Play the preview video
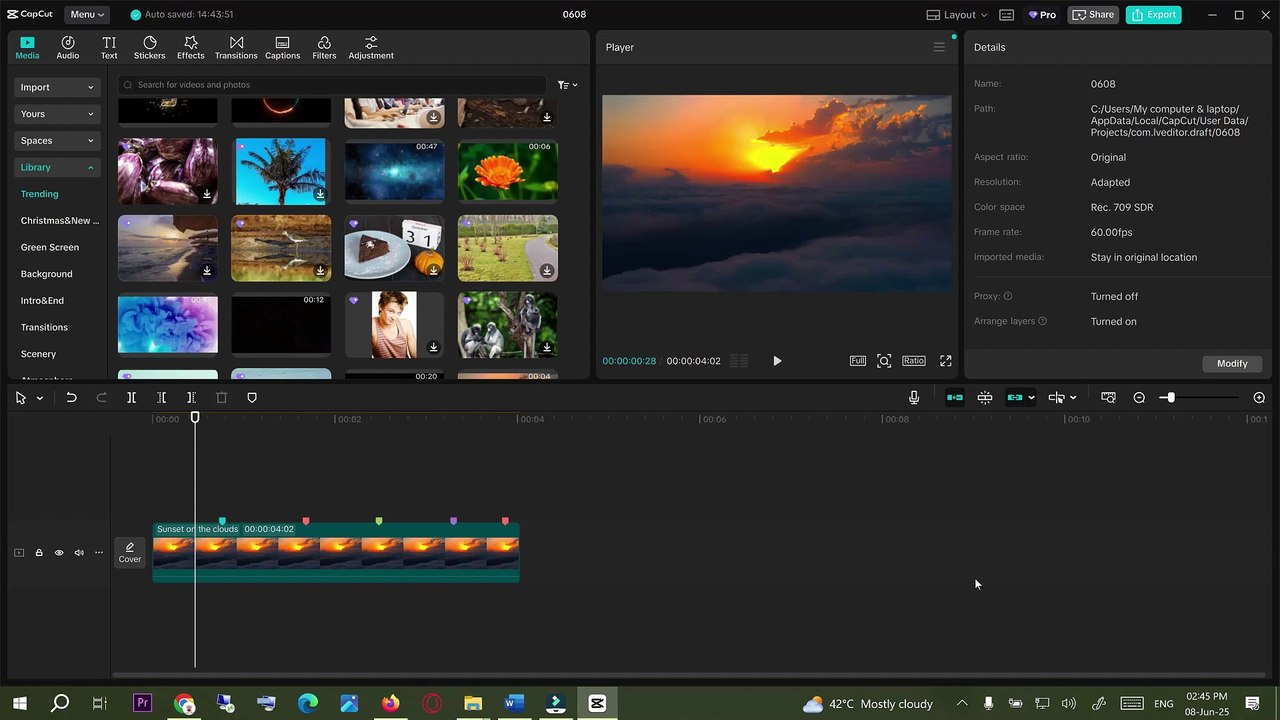The height and width of the screenshot is (720, 1280). pyautogui.click(x=777, y=361)
